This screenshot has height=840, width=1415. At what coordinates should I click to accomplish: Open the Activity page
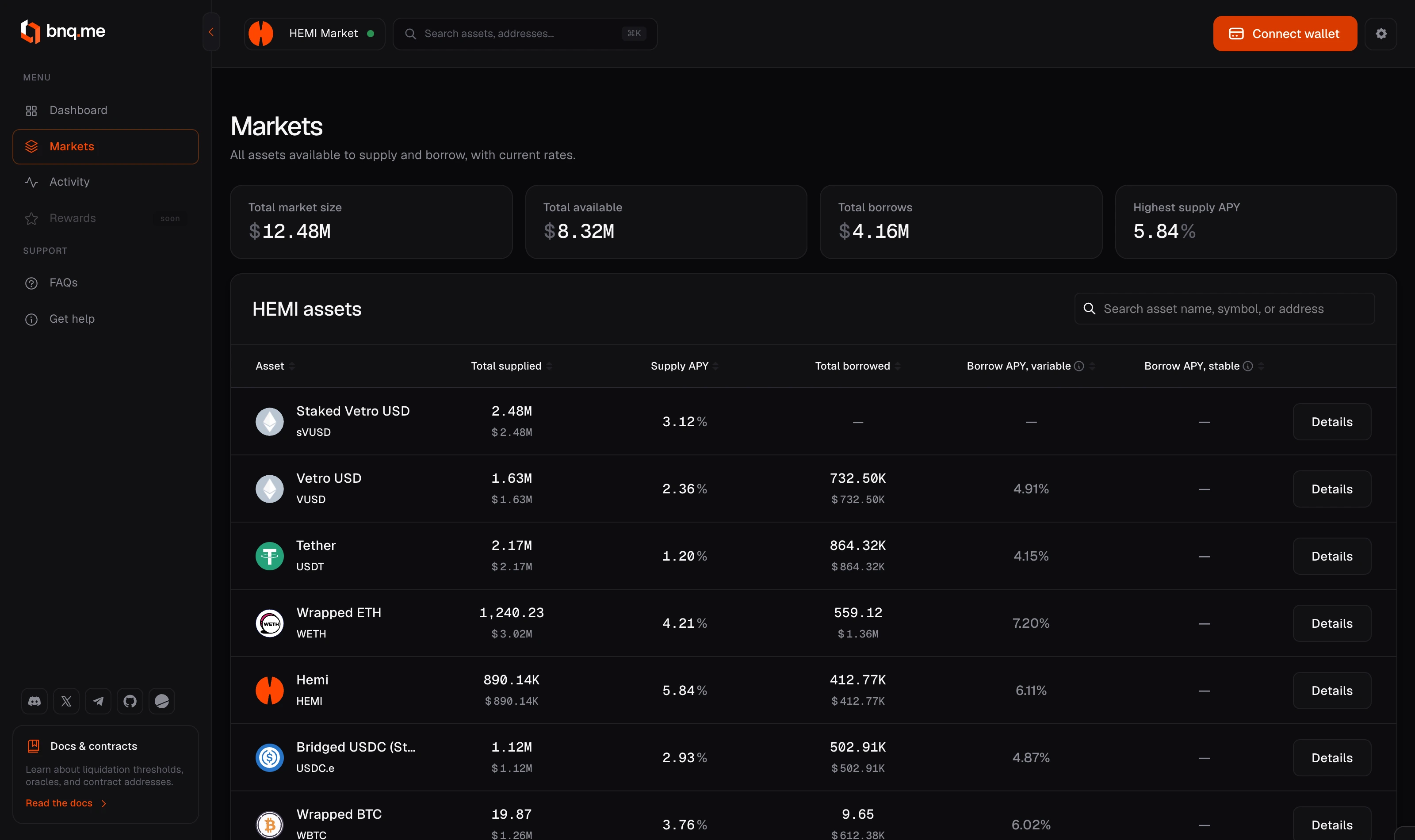point(105,182)
